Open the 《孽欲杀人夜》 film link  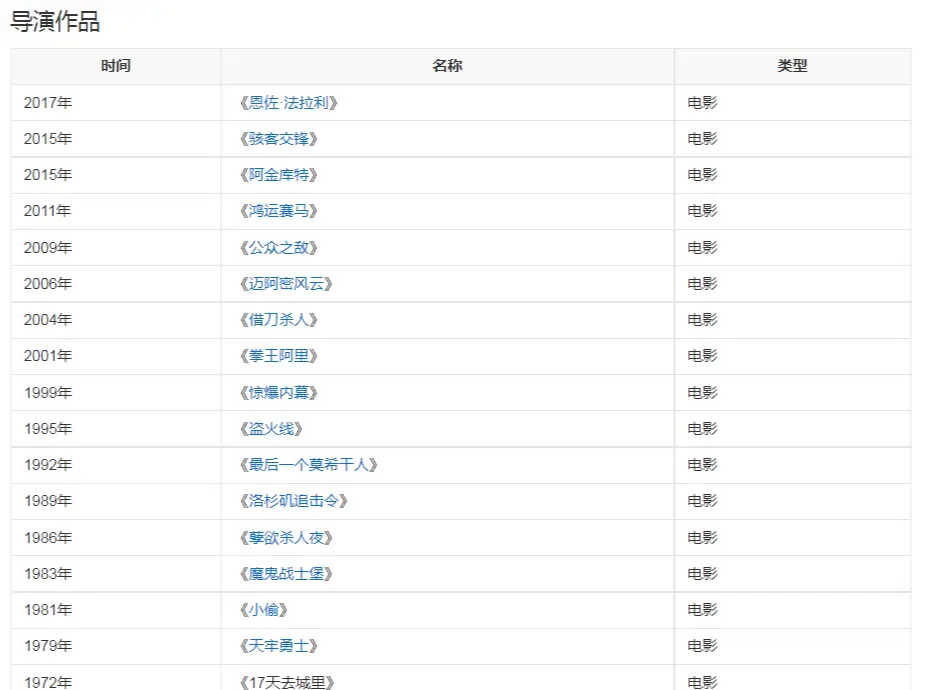(286, 537)
